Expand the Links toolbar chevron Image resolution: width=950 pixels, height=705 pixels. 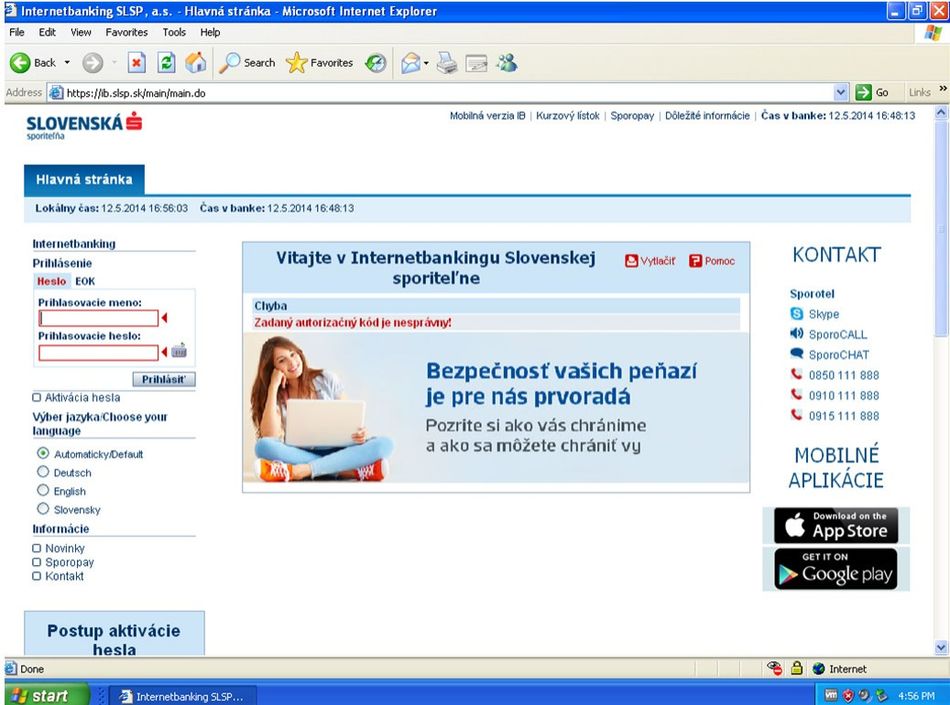coord(943,89)
